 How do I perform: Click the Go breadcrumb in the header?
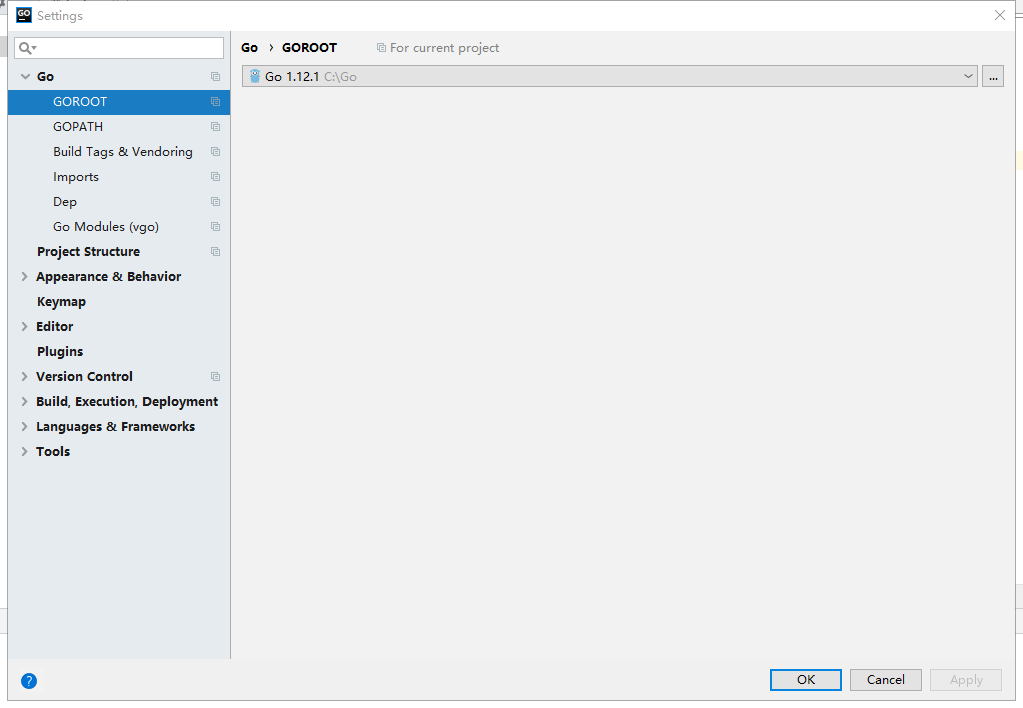pos(249,48)
